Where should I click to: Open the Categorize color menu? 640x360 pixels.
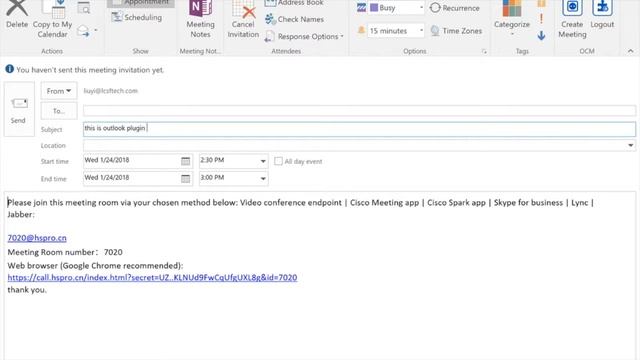coord(512,18)
